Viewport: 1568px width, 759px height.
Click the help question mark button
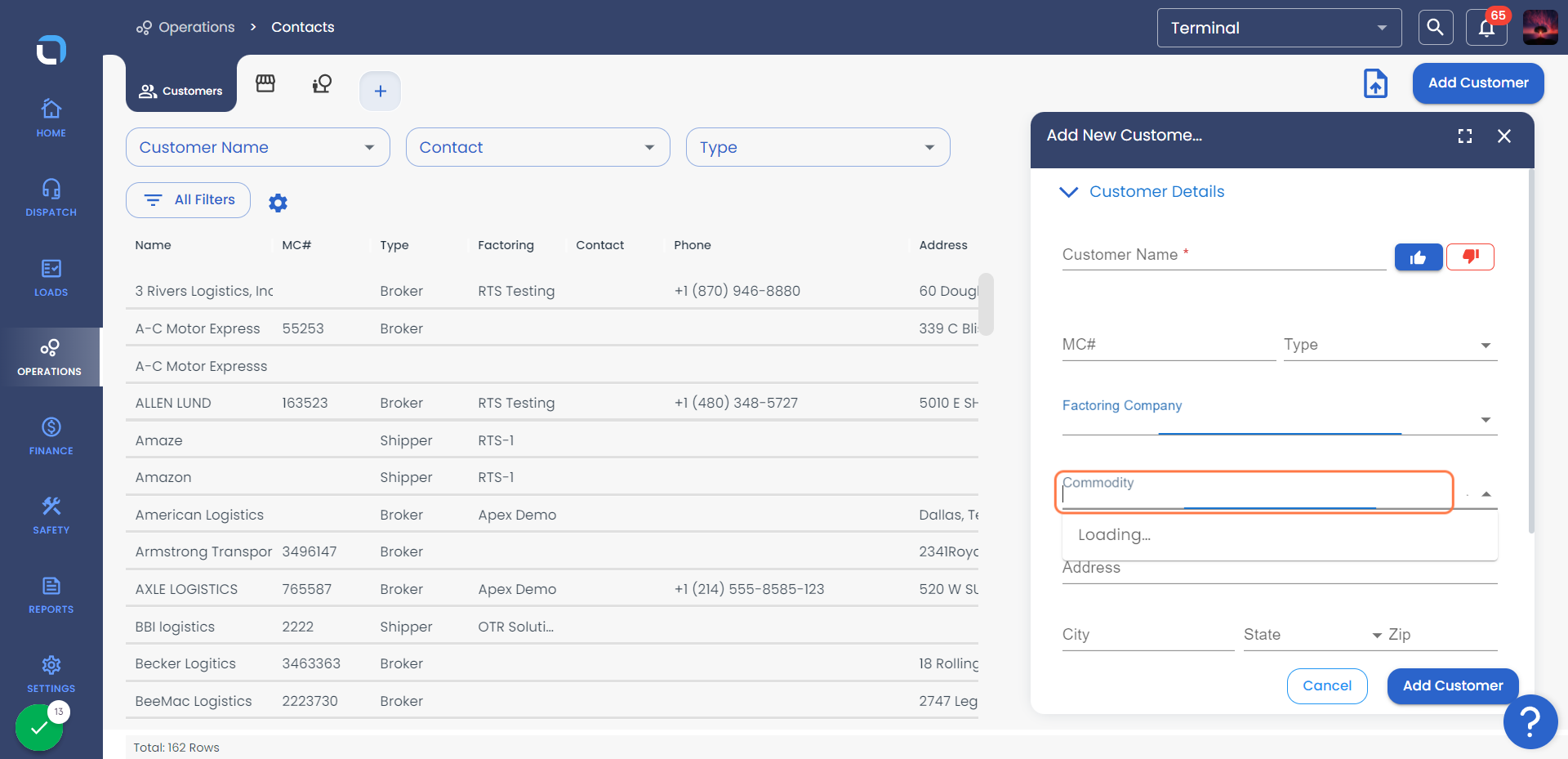tap(1530, 721)
